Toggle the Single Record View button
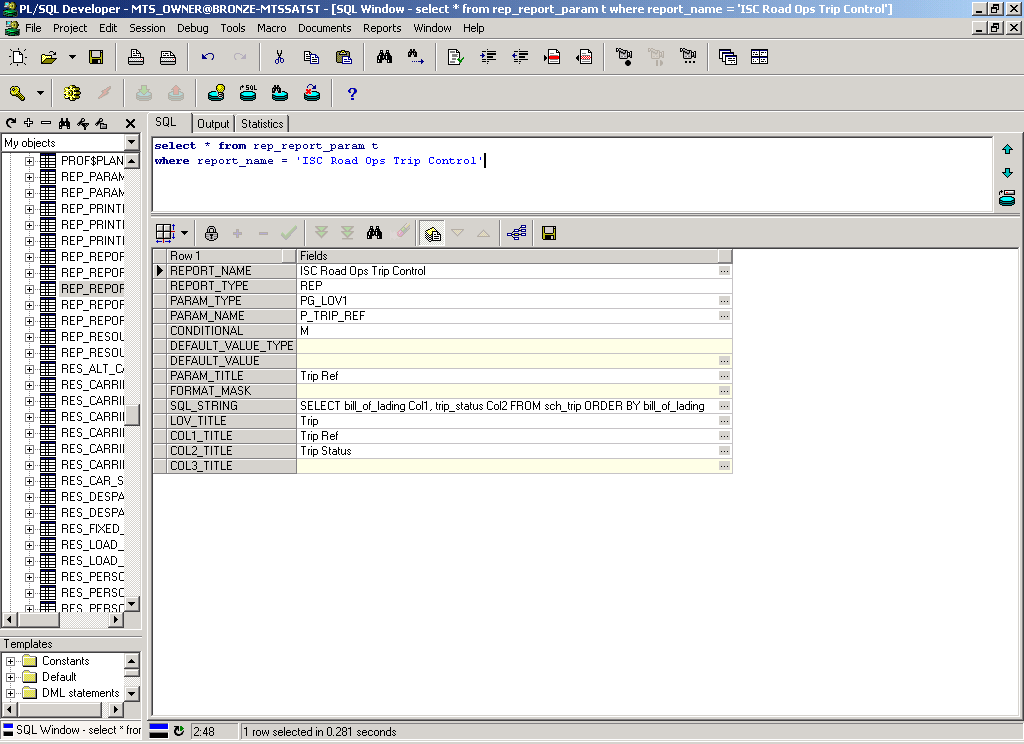Image resolution: width=1024 pixels, height=744 pixels. pyautogui.click(x=432, y=233)
